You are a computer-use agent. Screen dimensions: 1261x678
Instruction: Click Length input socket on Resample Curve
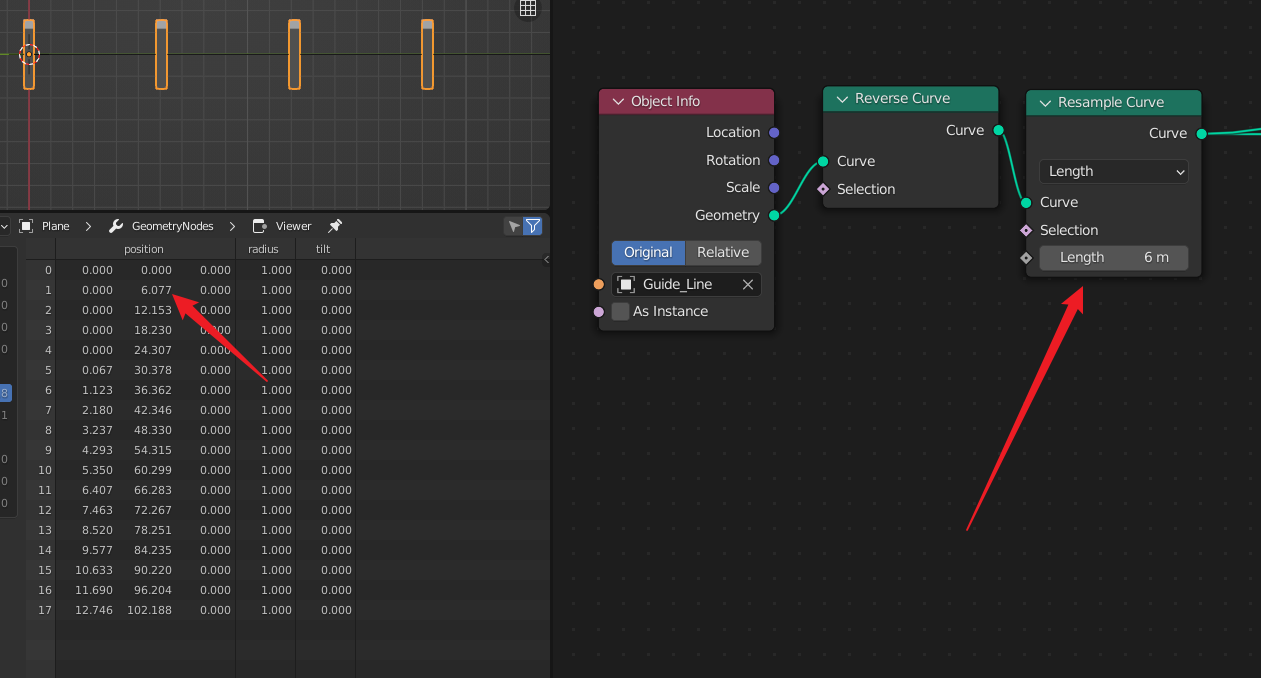(1026, 258)
